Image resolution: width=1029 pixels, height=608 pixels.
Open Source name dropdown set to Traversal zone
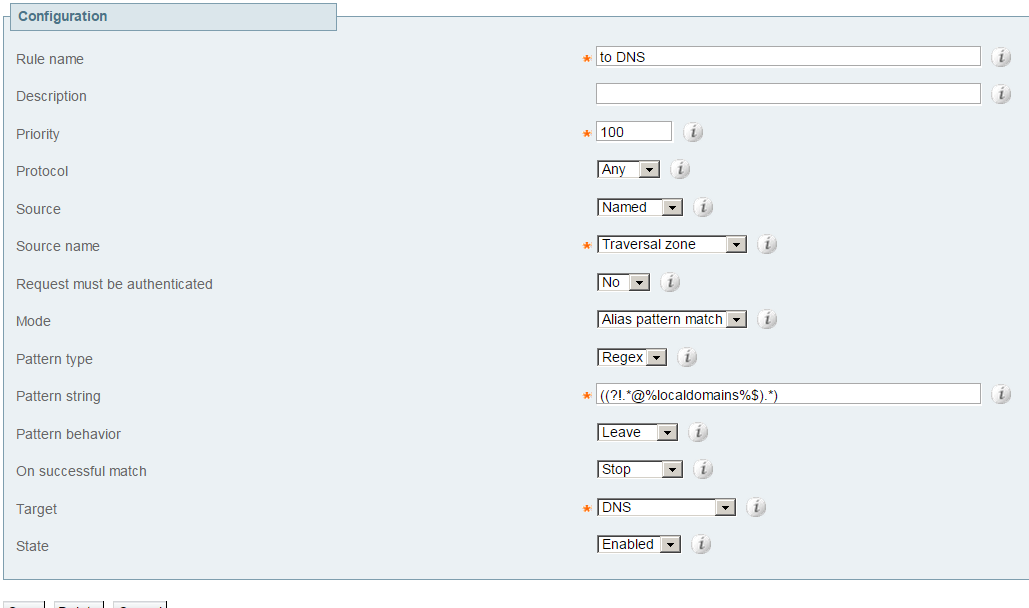[x=671, y=244]
